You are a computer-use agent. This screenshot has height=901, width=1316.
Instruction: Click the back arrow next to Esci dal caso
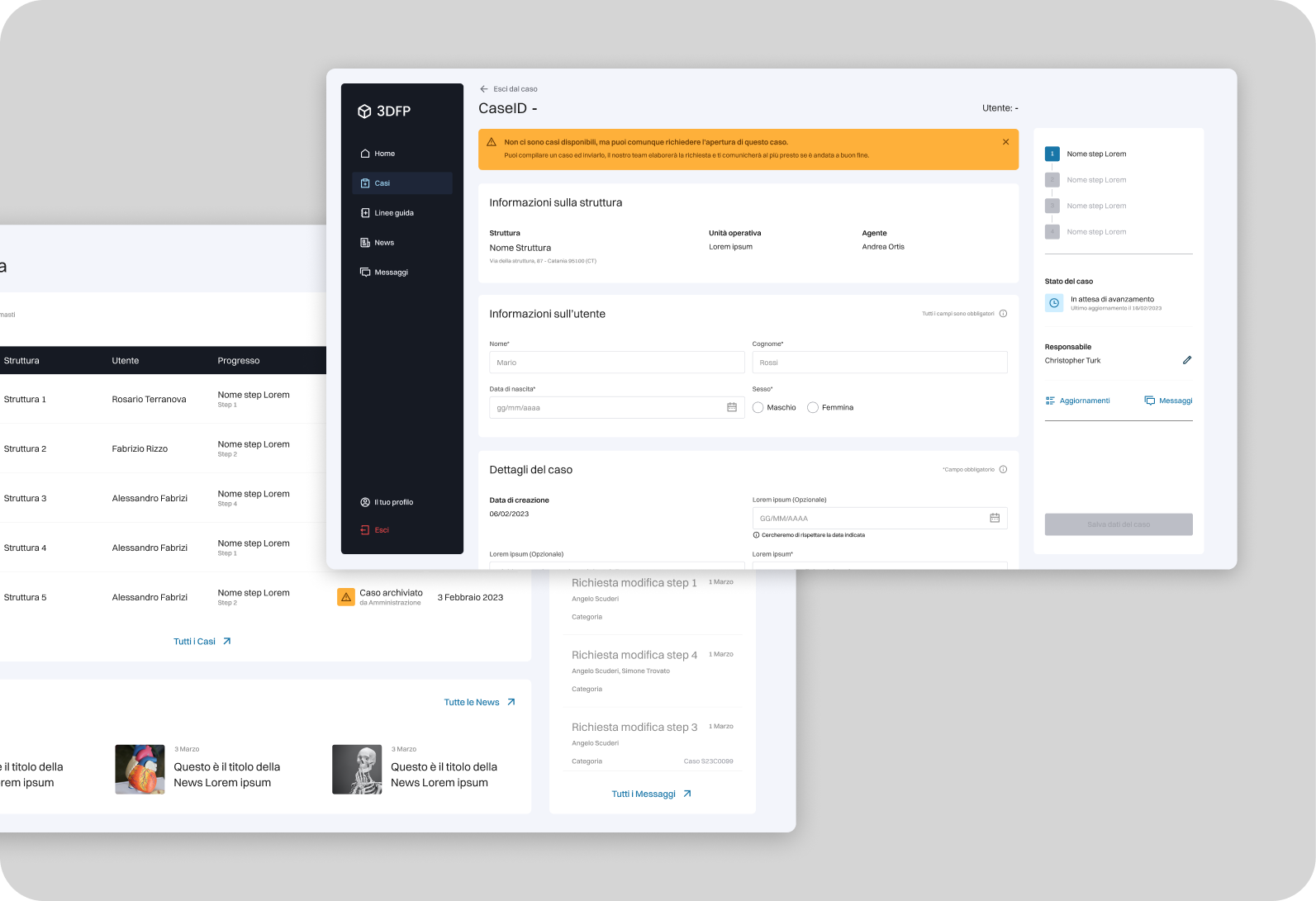(x=484, y=89)
